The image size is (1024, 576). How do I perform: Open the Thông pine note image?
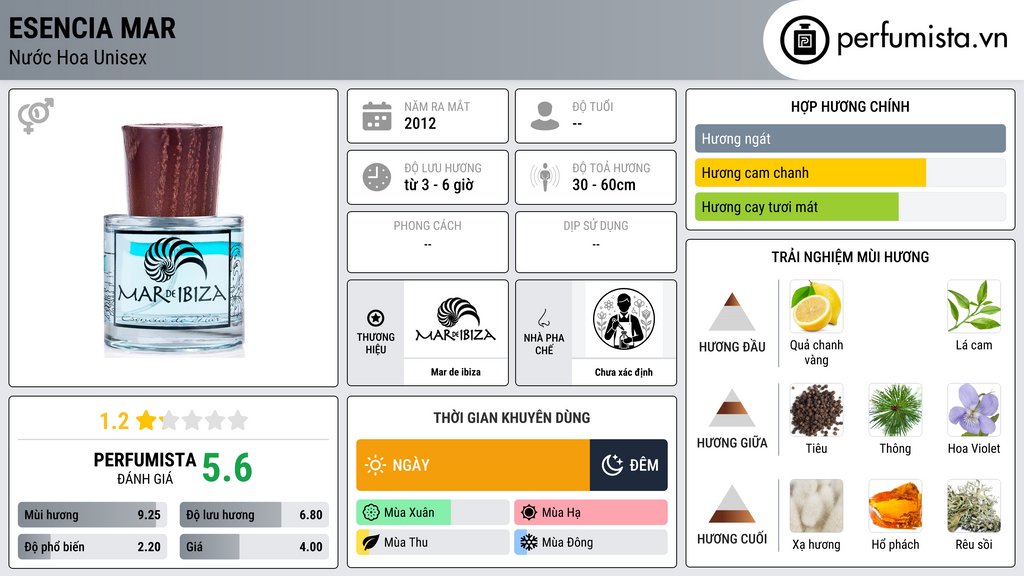click(x=895, y=410)
